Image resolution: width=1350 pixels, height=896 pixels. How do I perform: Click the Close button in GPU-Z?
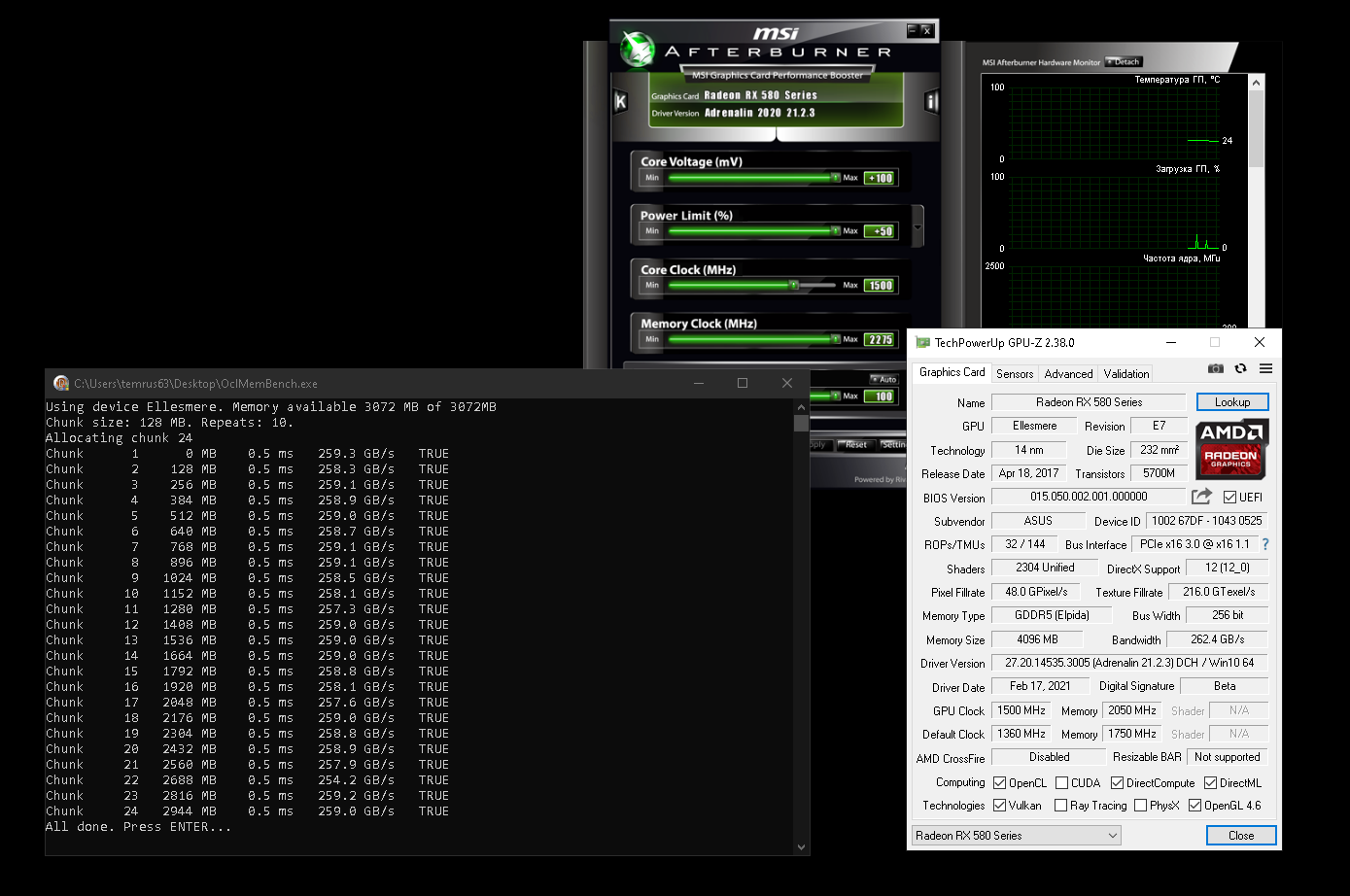[x=1241, y=835]
